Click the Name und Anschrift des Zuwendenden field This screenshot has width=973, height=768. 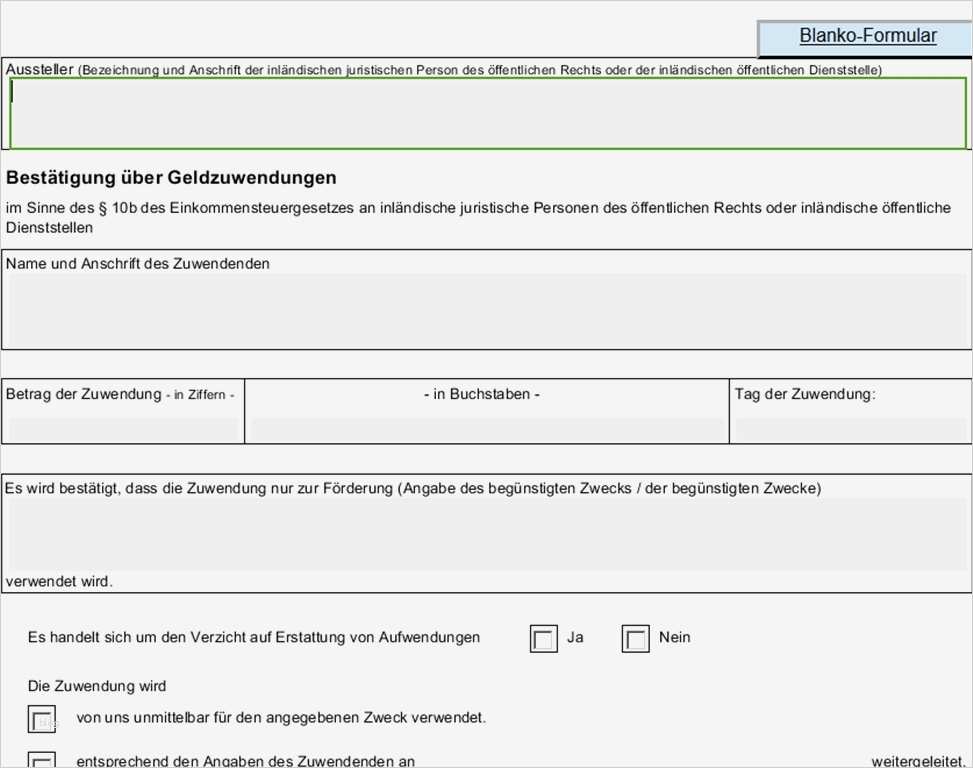coord(480,310)
